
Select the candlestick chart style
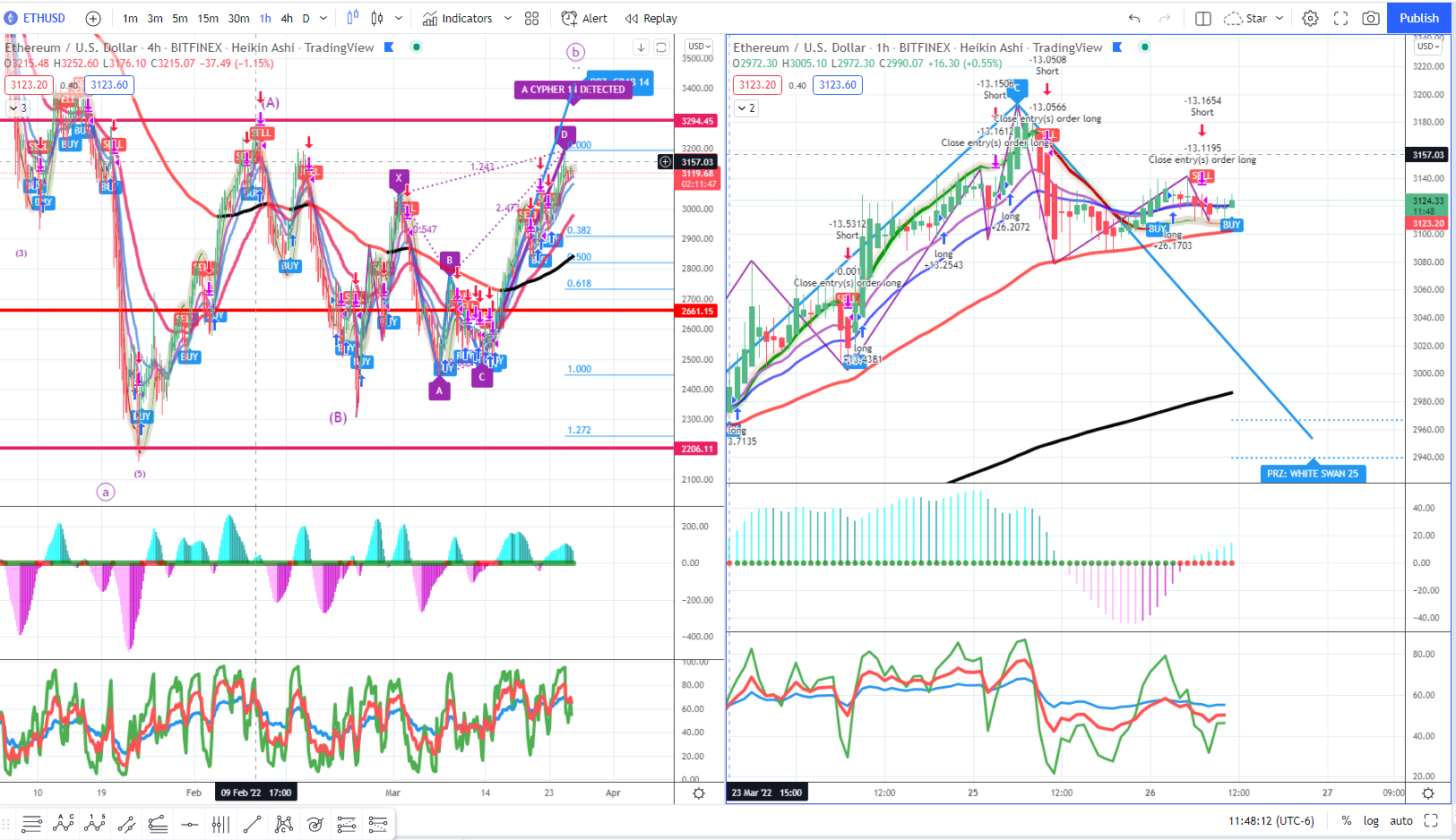click(x=377, y=18)
